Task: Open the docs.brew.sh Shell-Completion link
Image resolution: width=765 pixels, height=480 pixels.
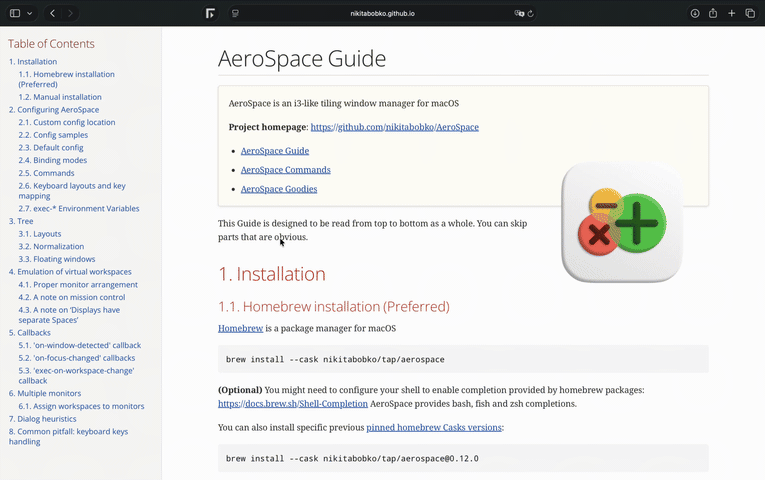Action: 293,403
